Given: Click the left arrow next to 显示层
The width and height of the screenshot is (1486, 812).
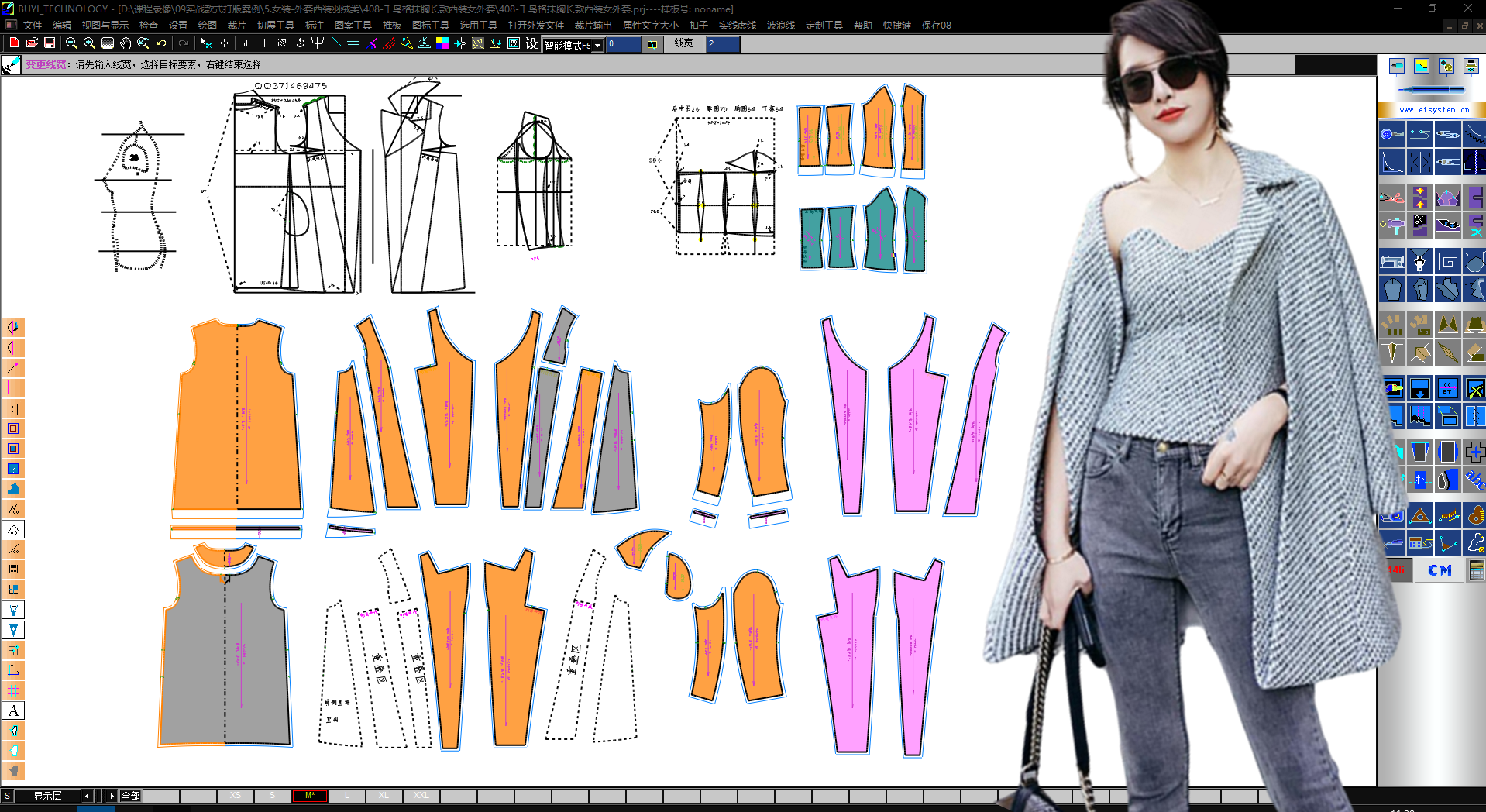Looking at the screenshot, I should [x=88, y=796].
